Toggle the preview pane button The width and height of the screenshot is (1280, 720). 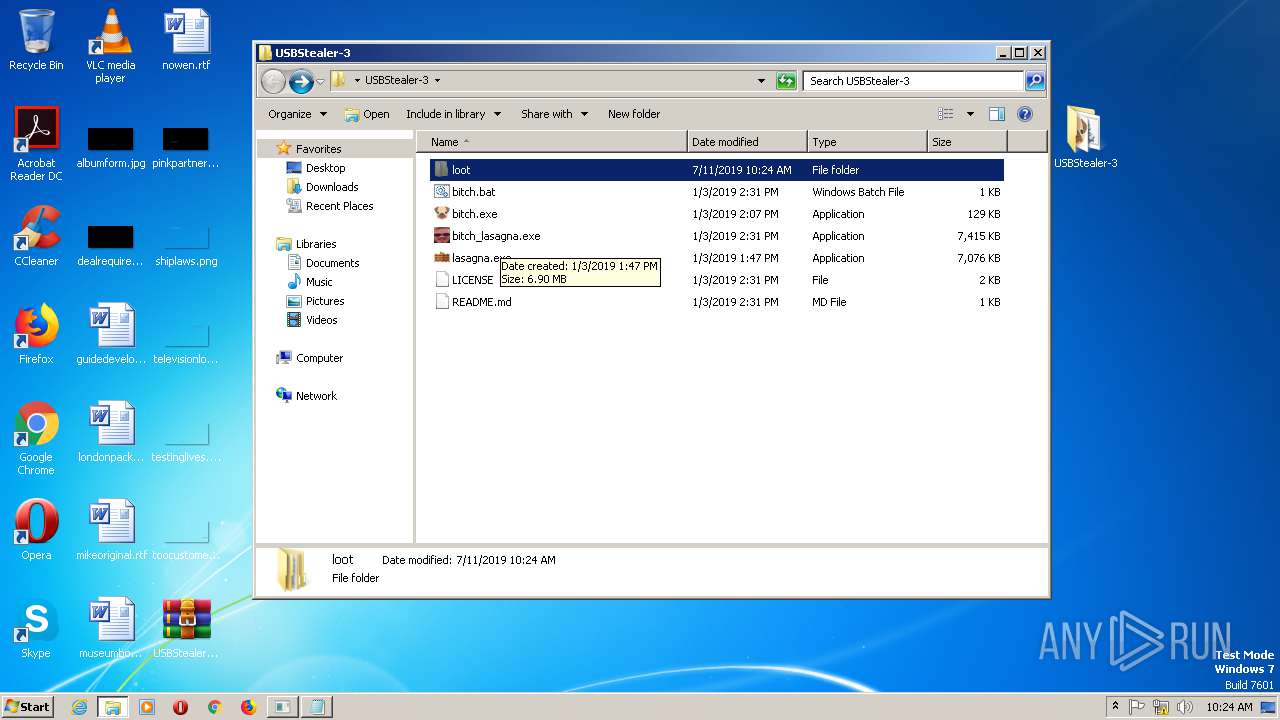tap(996, 114)
